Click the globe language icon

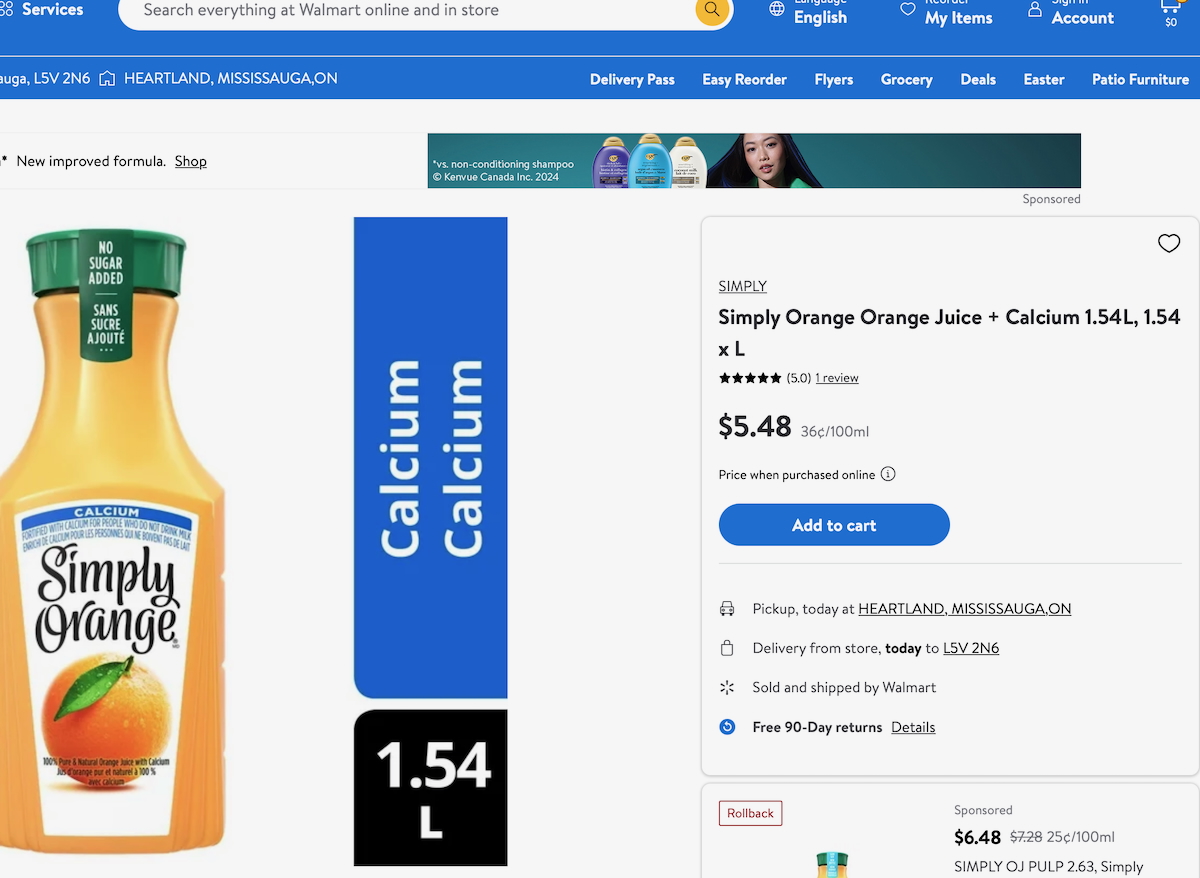point(777,10)
